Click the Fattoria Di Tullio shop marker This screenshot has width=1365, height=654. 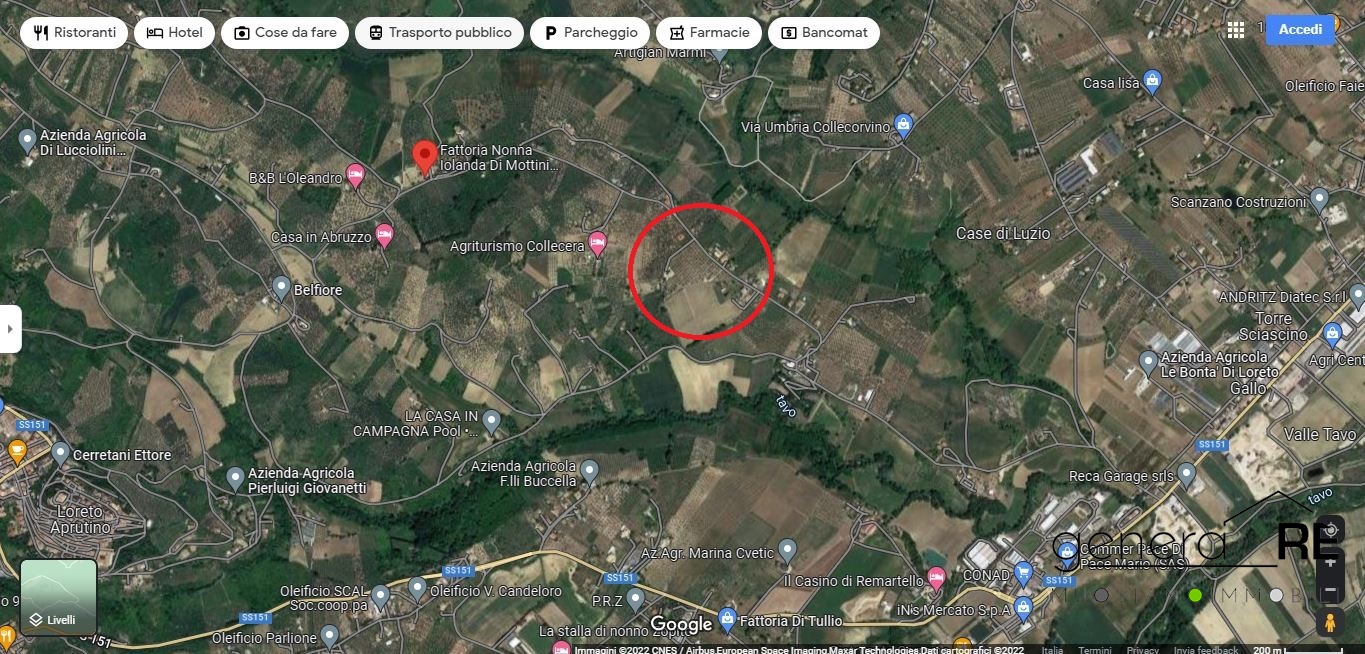[727, 619]
